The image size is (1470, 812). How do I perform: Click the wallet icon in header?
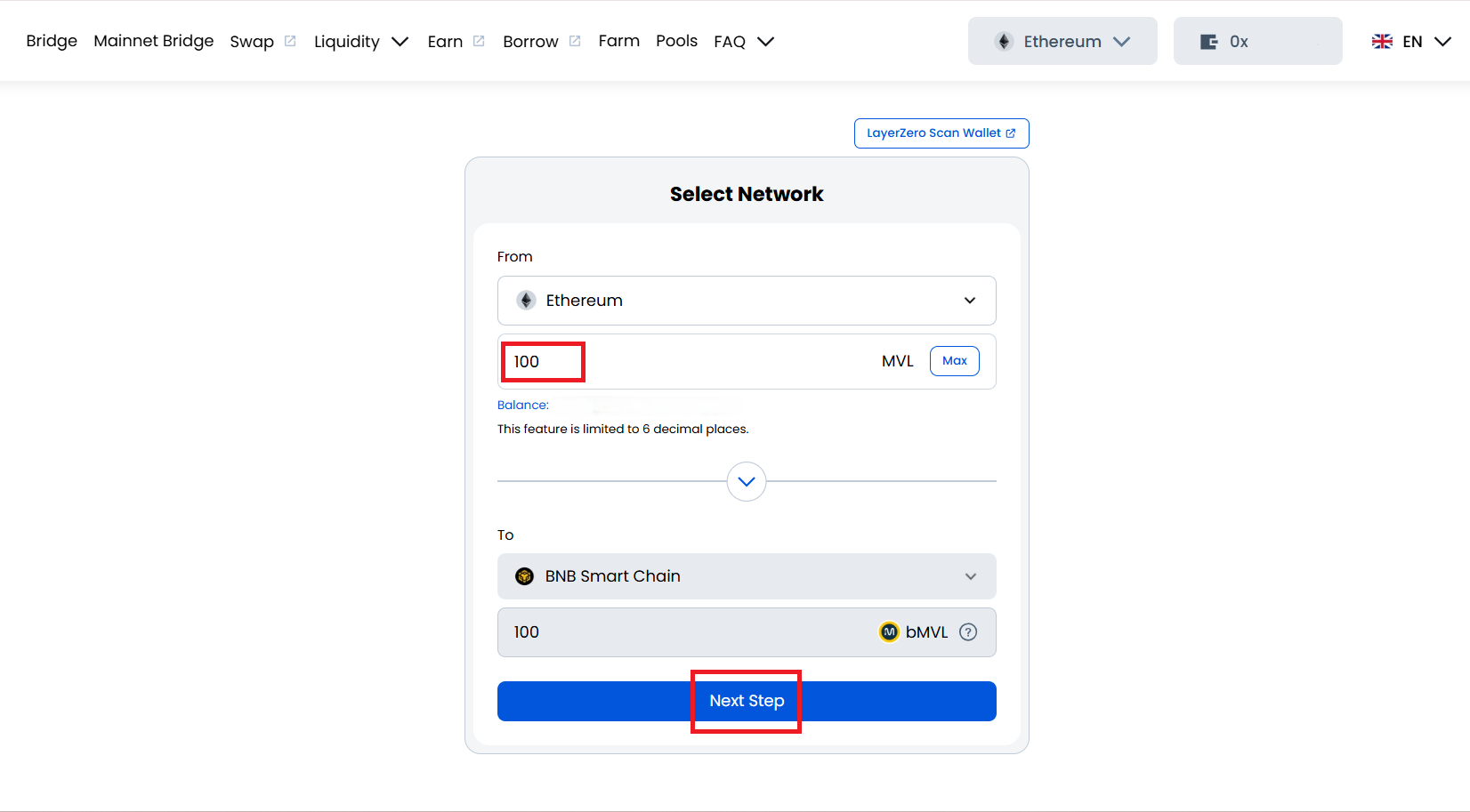pyautogui.click(x=1208, y=42)
